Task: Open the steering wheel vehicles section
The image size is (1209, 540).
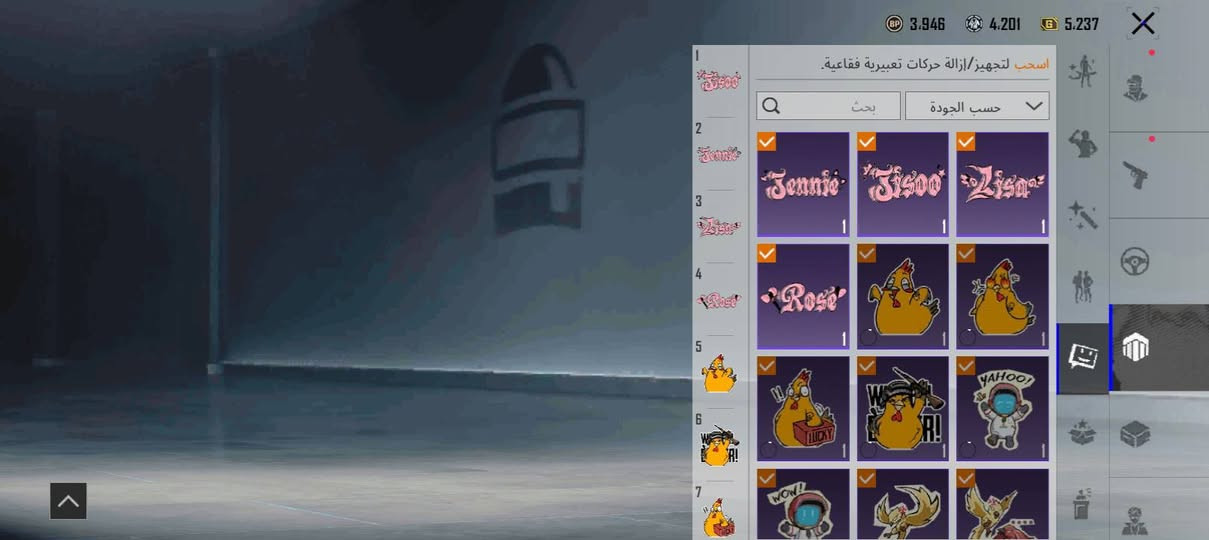Action: [1135, 261]
